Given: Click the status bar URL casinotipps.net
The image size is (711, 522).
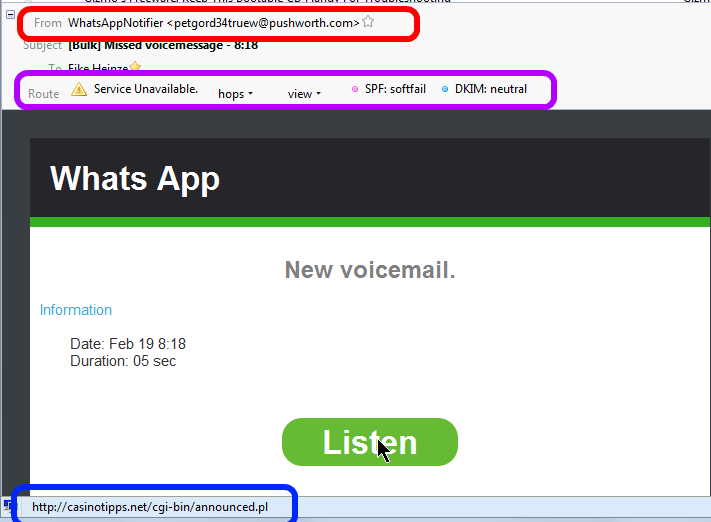Looking at the screenshot, I should click(x=150, y=507).
